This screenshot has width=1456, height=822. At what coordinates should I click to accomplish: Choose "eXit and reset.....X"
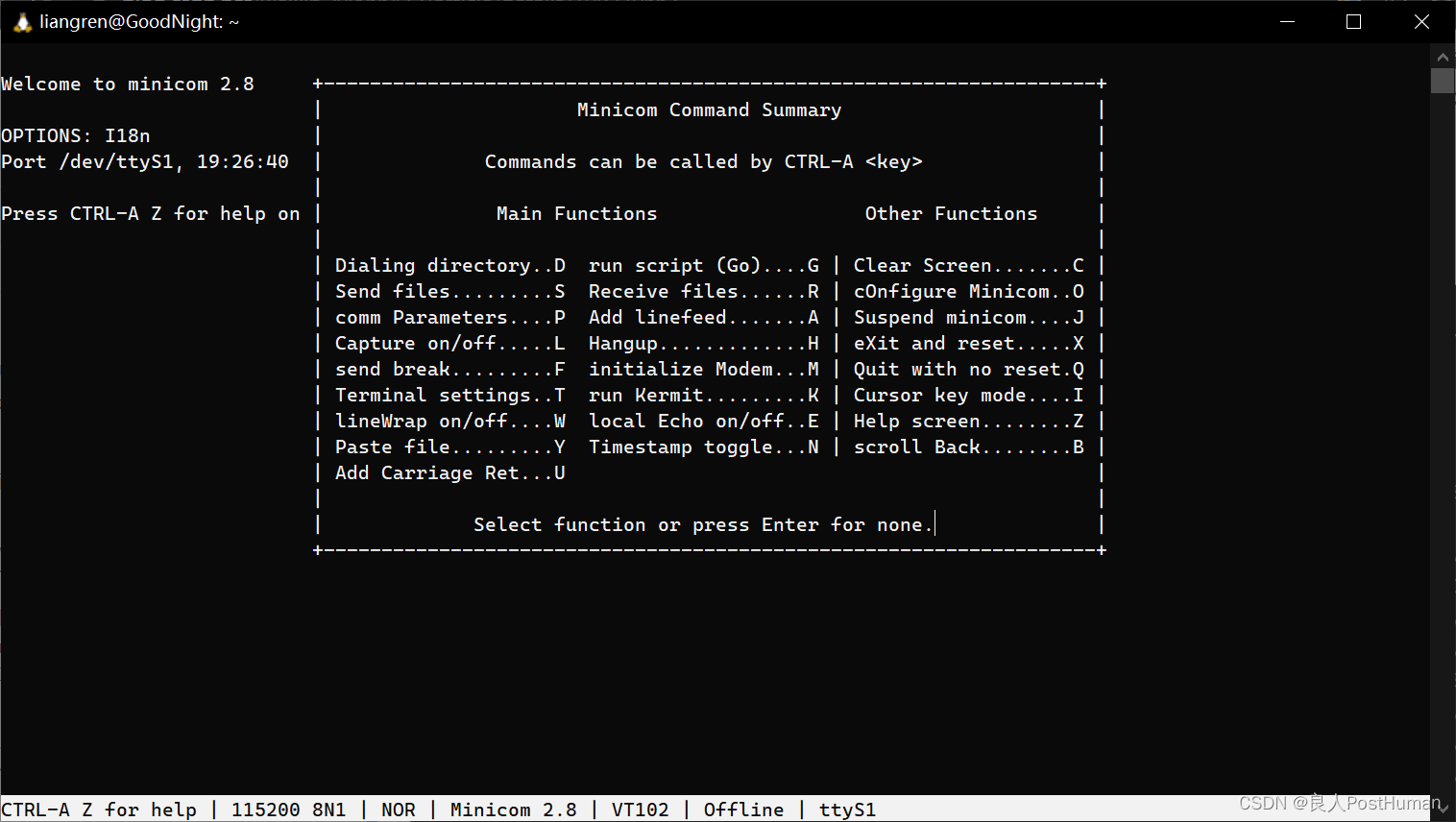click(x=967, y=343)
